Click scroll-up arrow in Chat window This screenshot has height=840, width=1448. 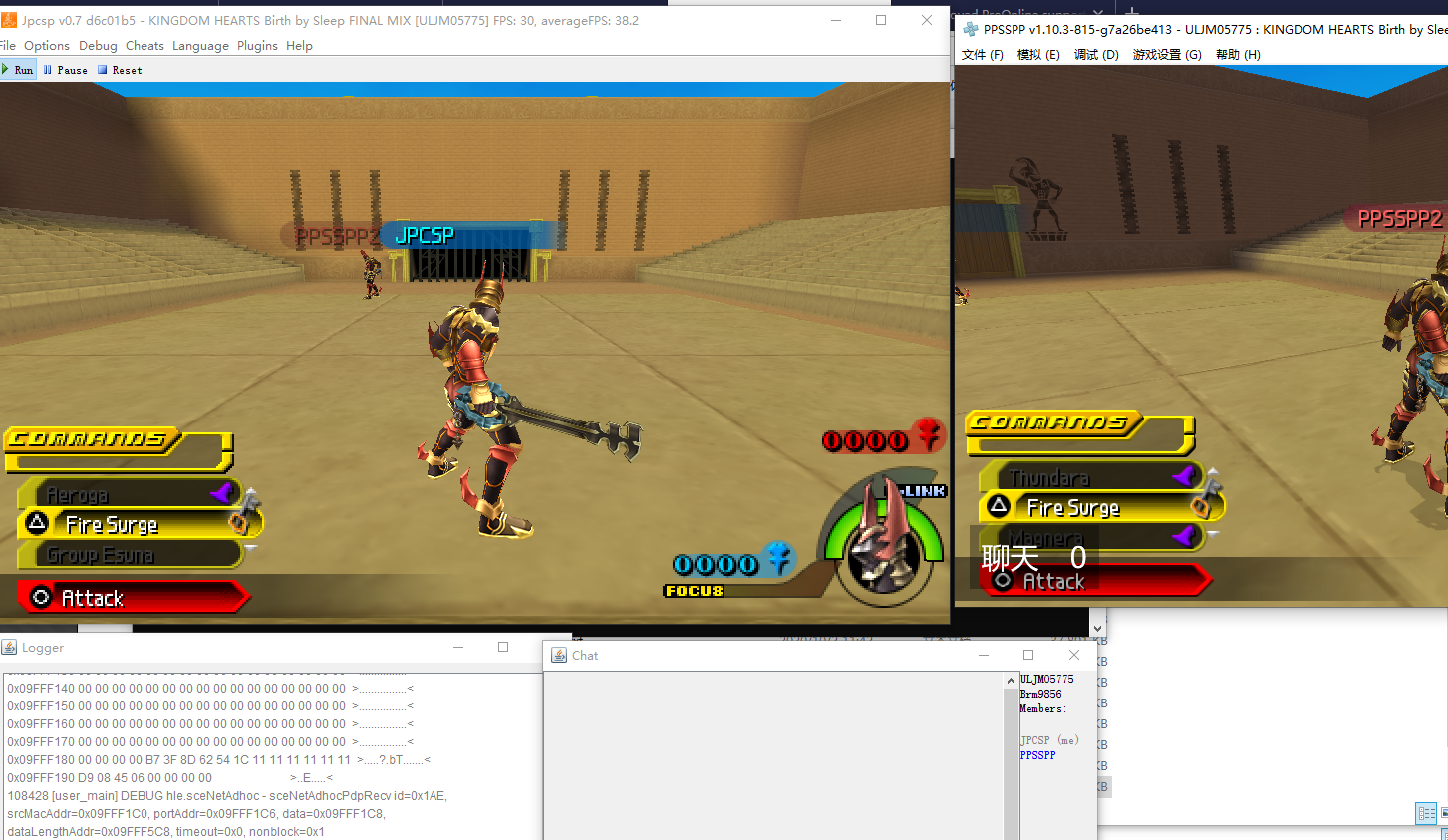pos(1013,681)
